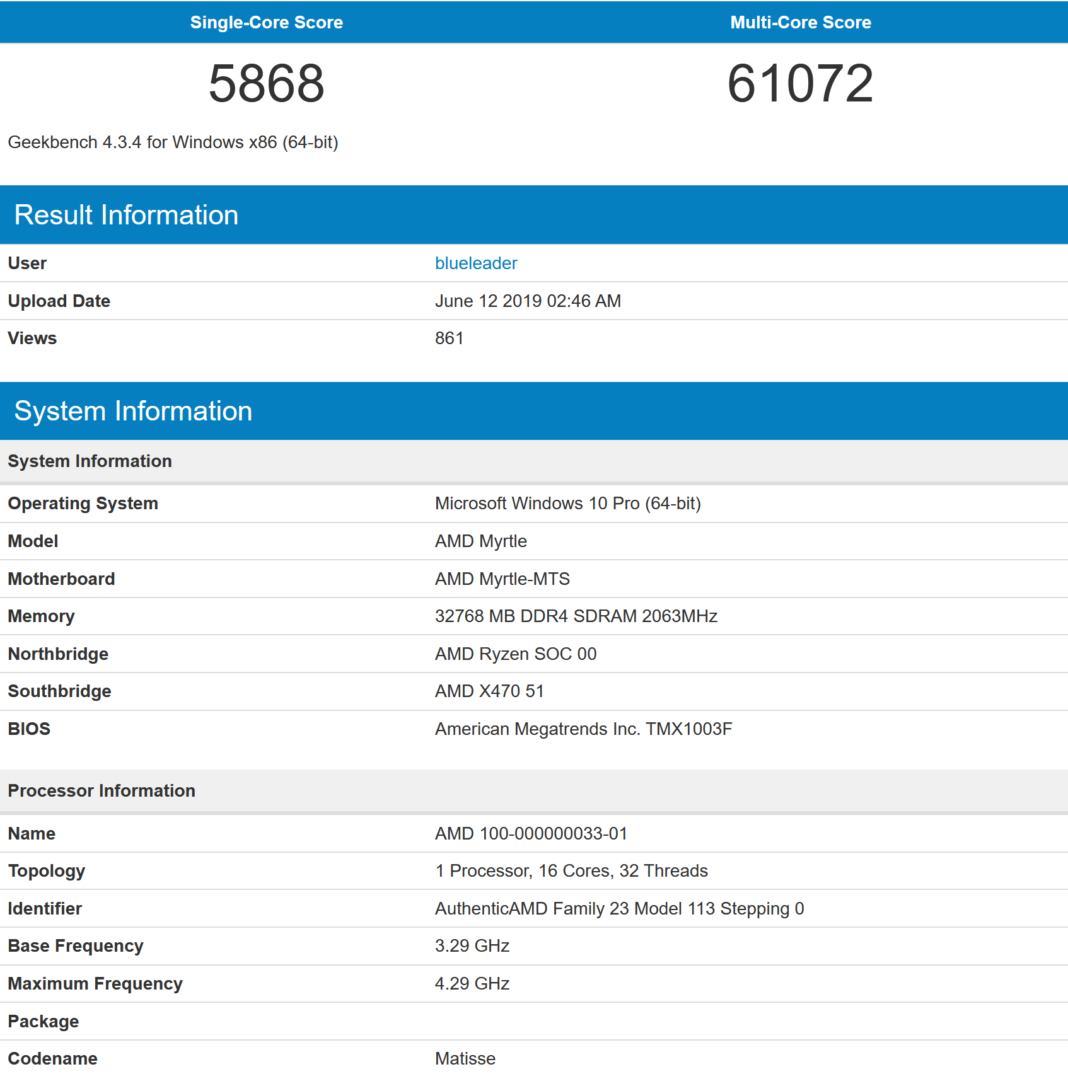
Task: Click the Topology row label
Action: 47,871
